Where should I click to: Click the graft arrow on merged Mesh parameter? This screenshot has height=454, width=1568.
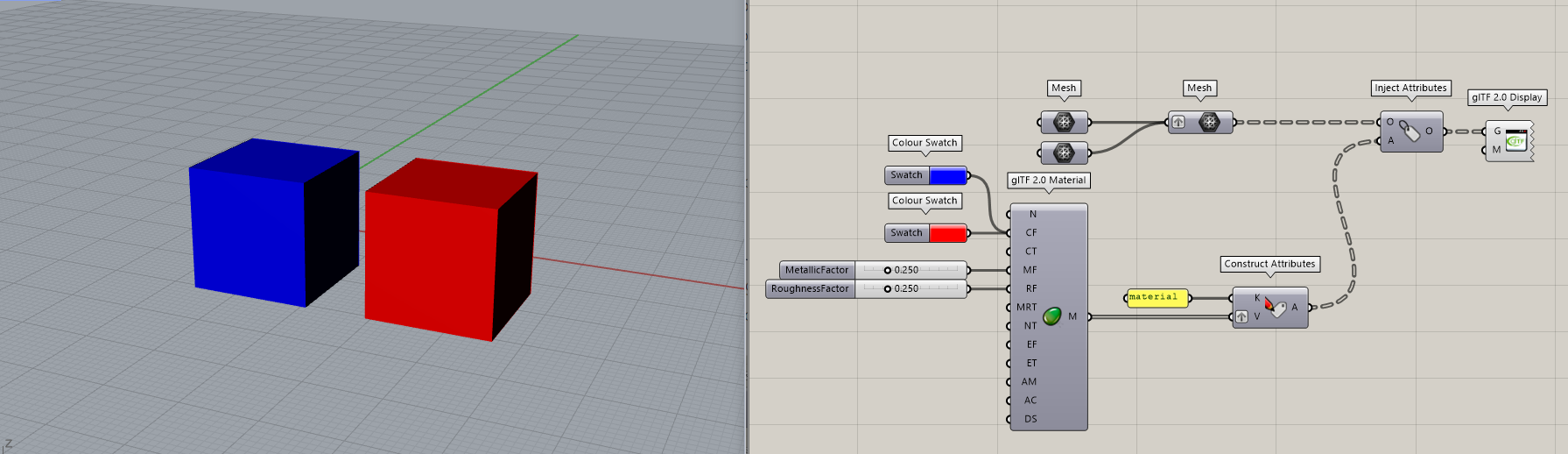click(1178, 123)
